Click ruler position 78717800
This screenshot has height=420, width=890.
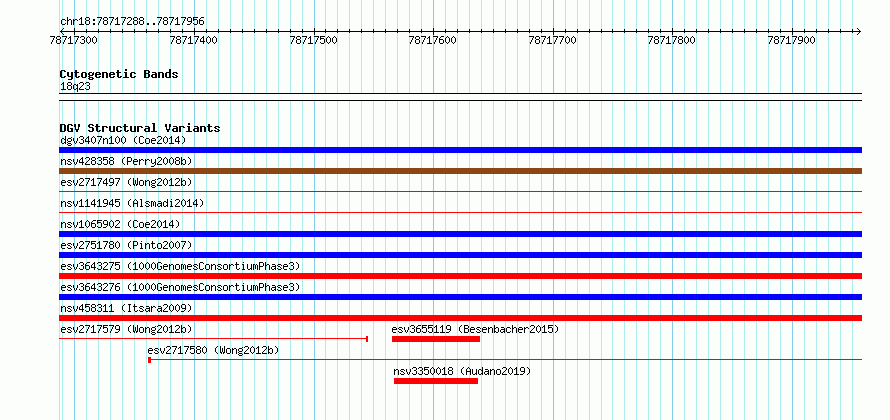671,40
